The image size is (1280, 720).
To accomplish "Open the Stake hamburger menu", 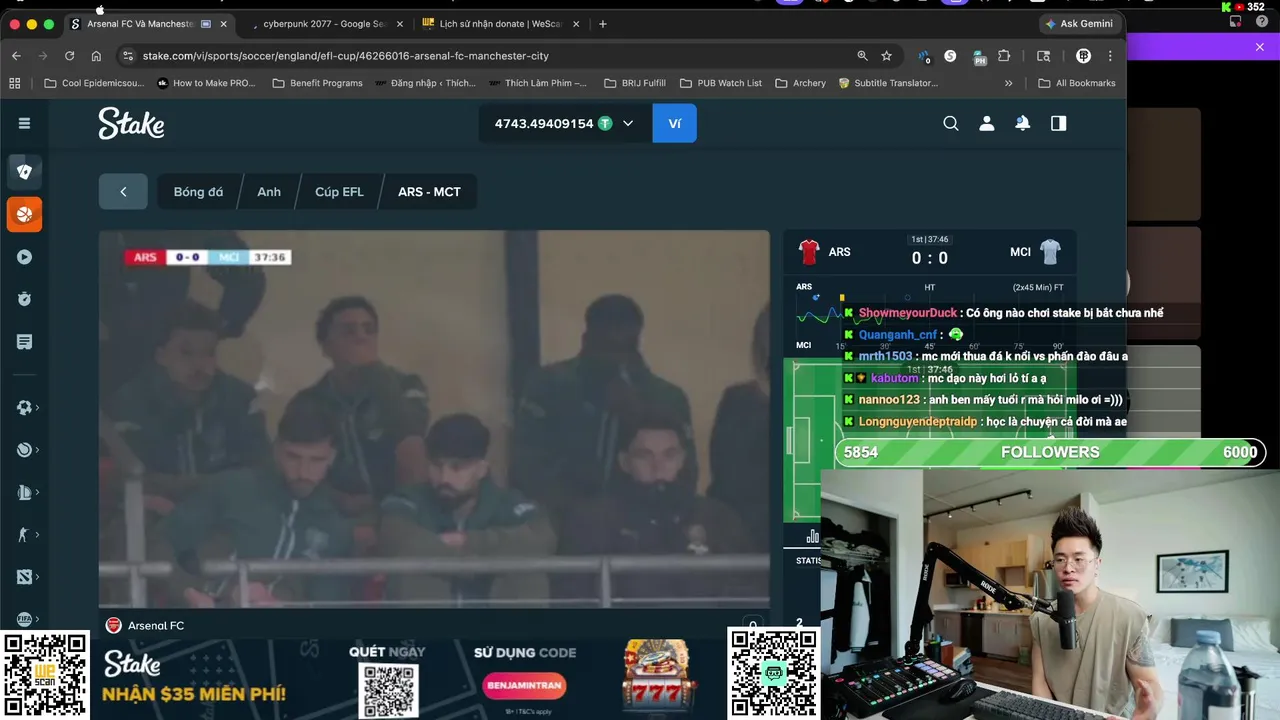I will (x=24, y=123).
